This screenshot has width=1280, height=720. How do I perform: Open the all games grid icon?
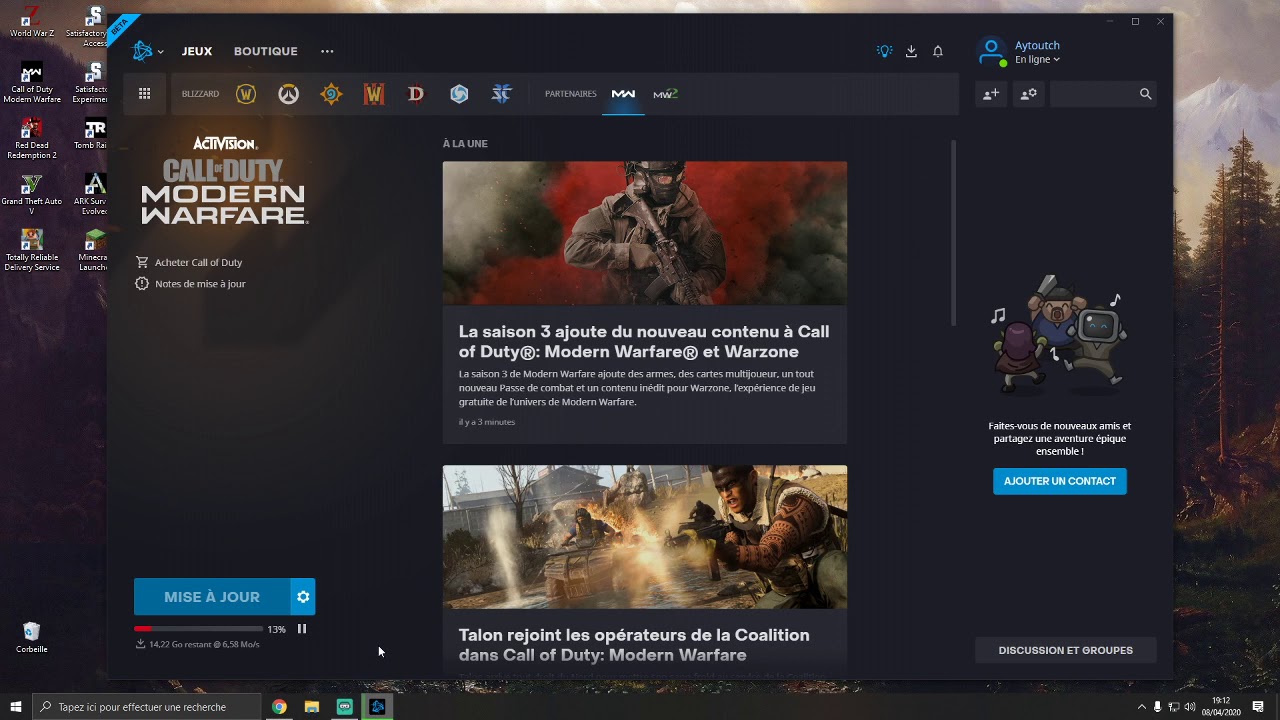click(x=145, y=94)
